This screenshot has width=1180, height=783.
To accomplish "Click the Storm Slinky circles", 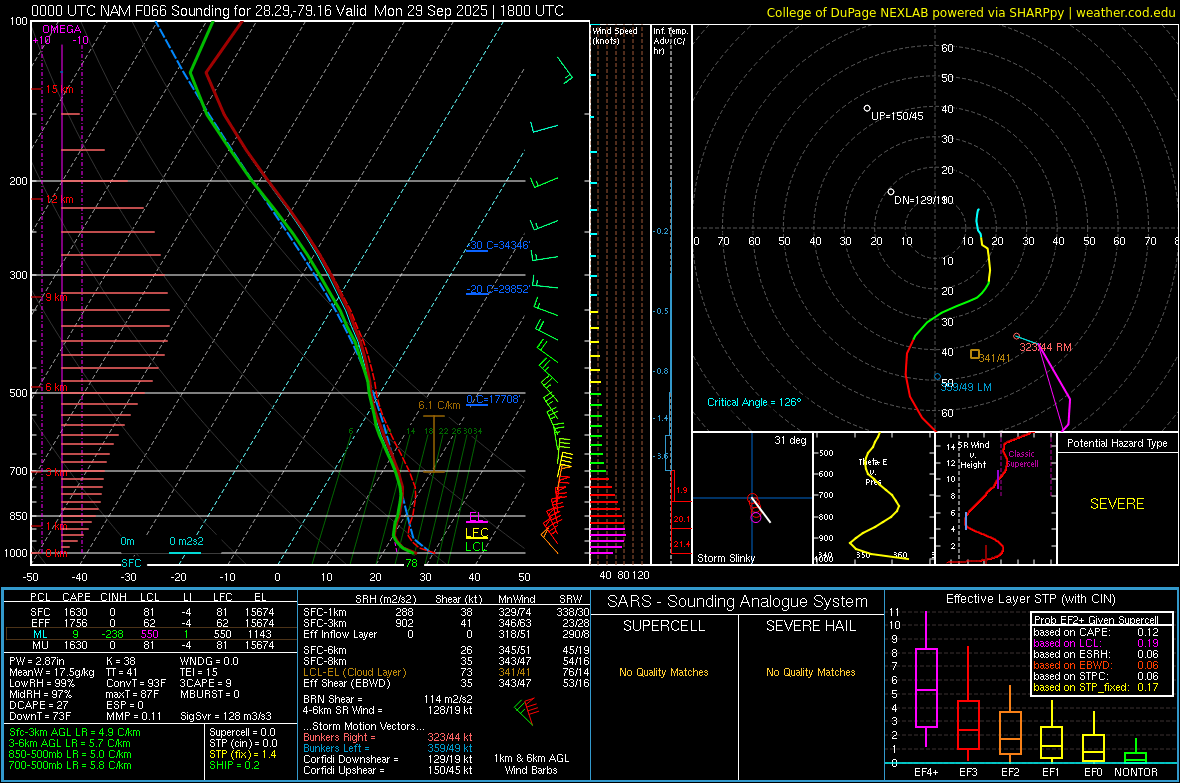I will 755,508.
